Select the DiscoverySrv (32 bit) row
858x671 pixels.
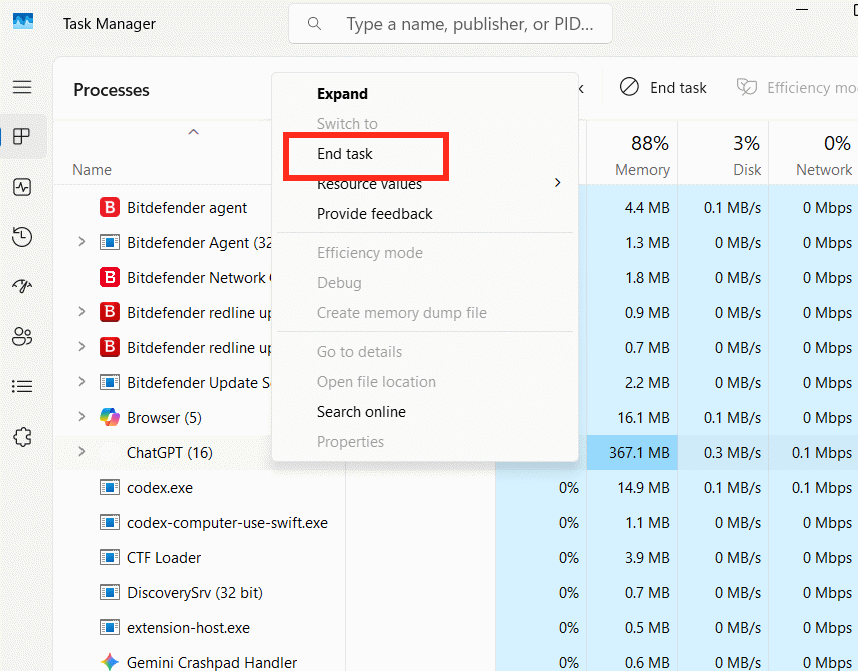click(x=456, y=593)
